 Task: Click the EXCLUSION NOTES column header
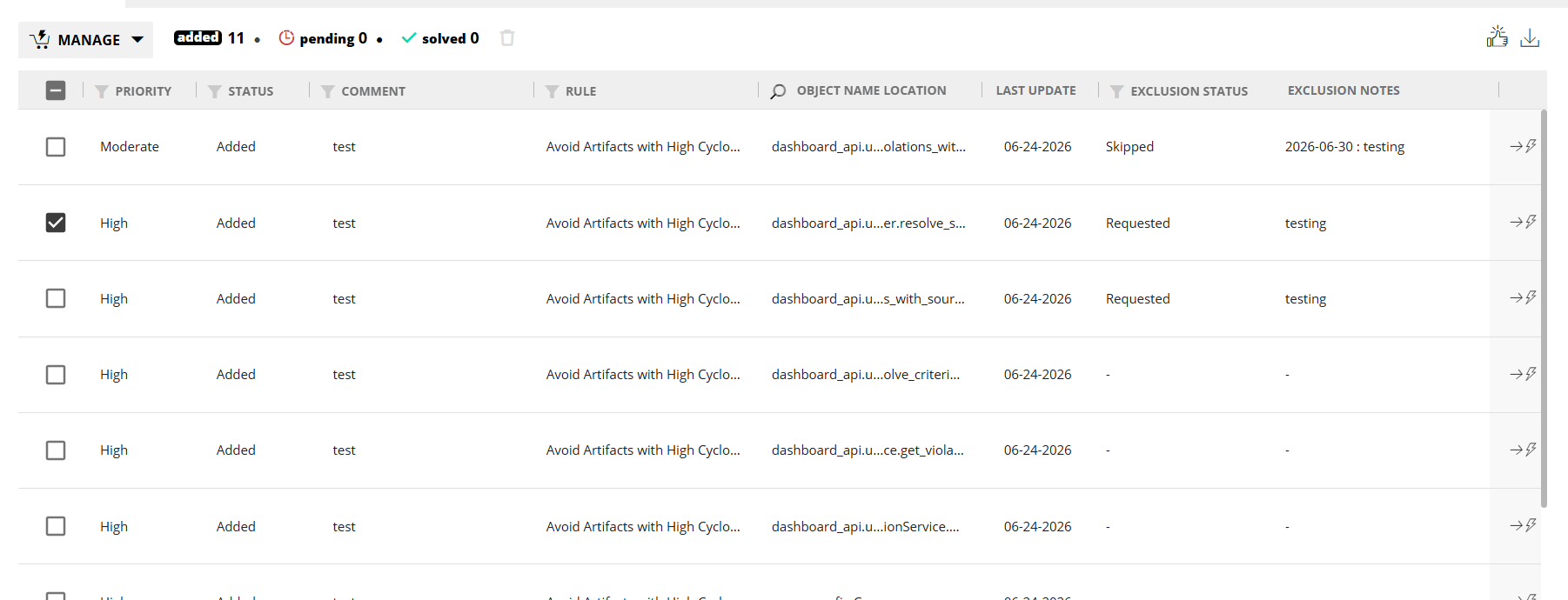pos(1344,90)
